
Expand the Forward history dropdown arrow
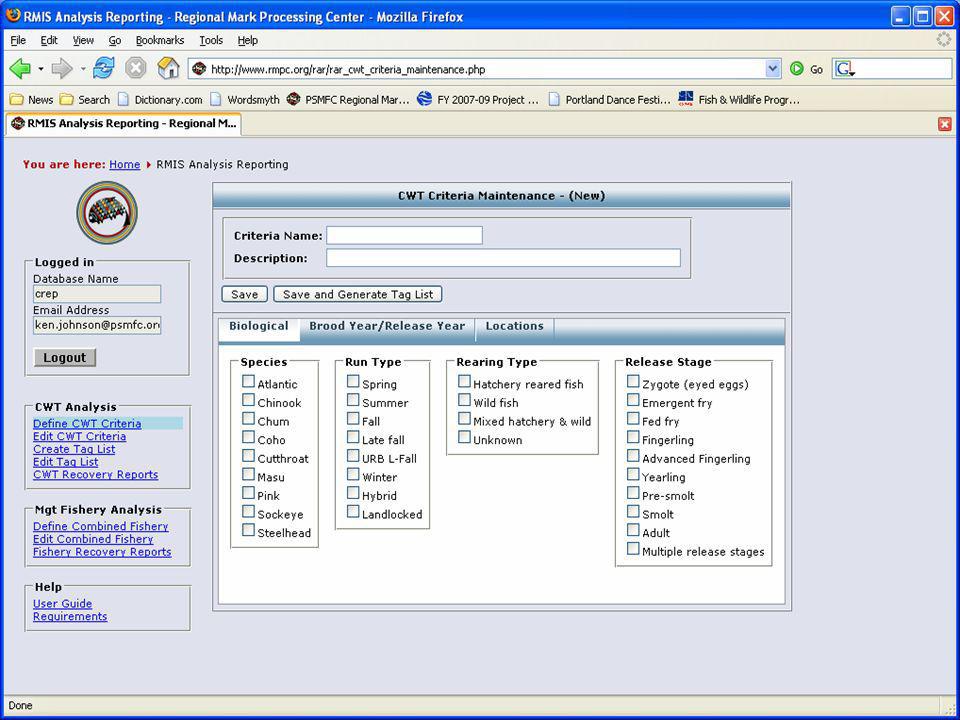[x=83, y=69]
